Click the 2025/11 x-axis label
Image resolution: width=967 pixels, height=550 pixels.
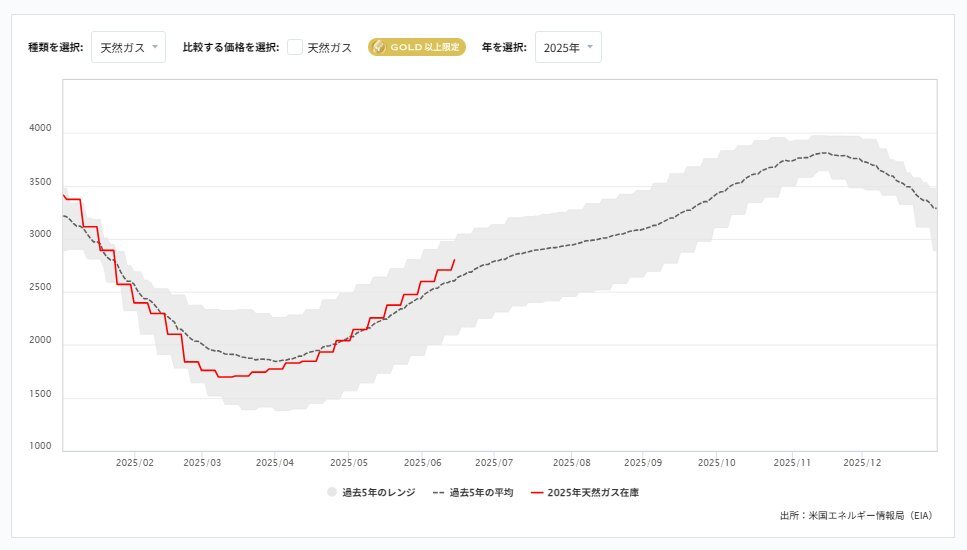pyautogui.click(x=792, y=462)
